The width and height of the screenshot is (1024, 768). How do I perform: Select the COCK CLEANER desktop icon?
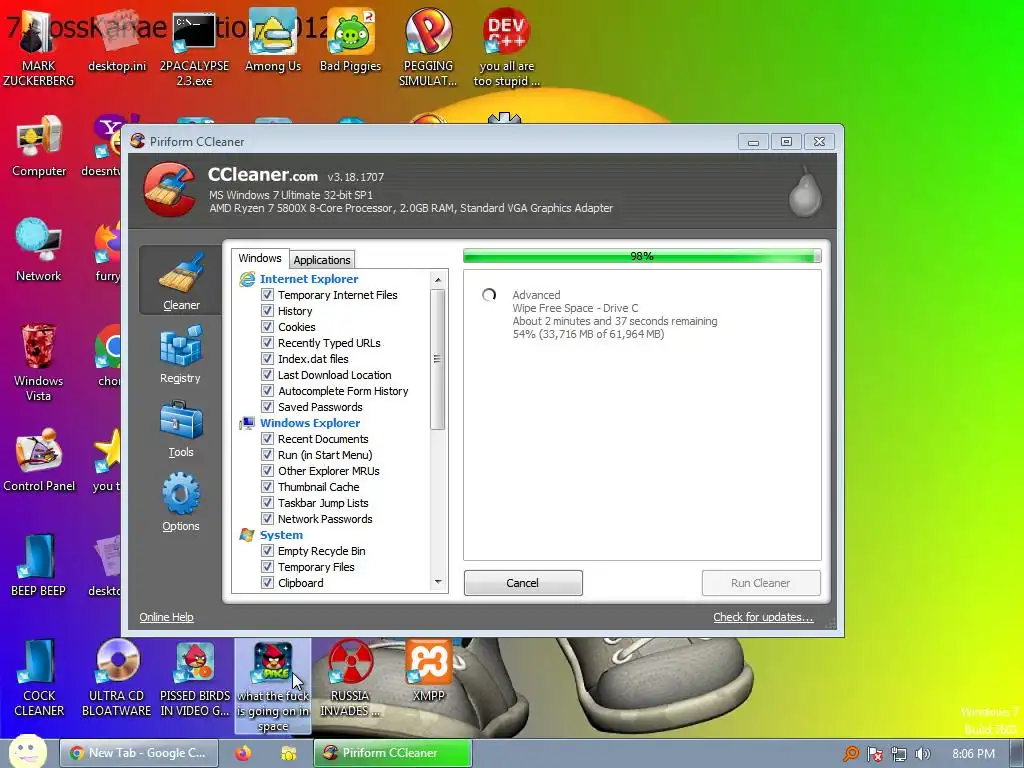pos(39,678)
